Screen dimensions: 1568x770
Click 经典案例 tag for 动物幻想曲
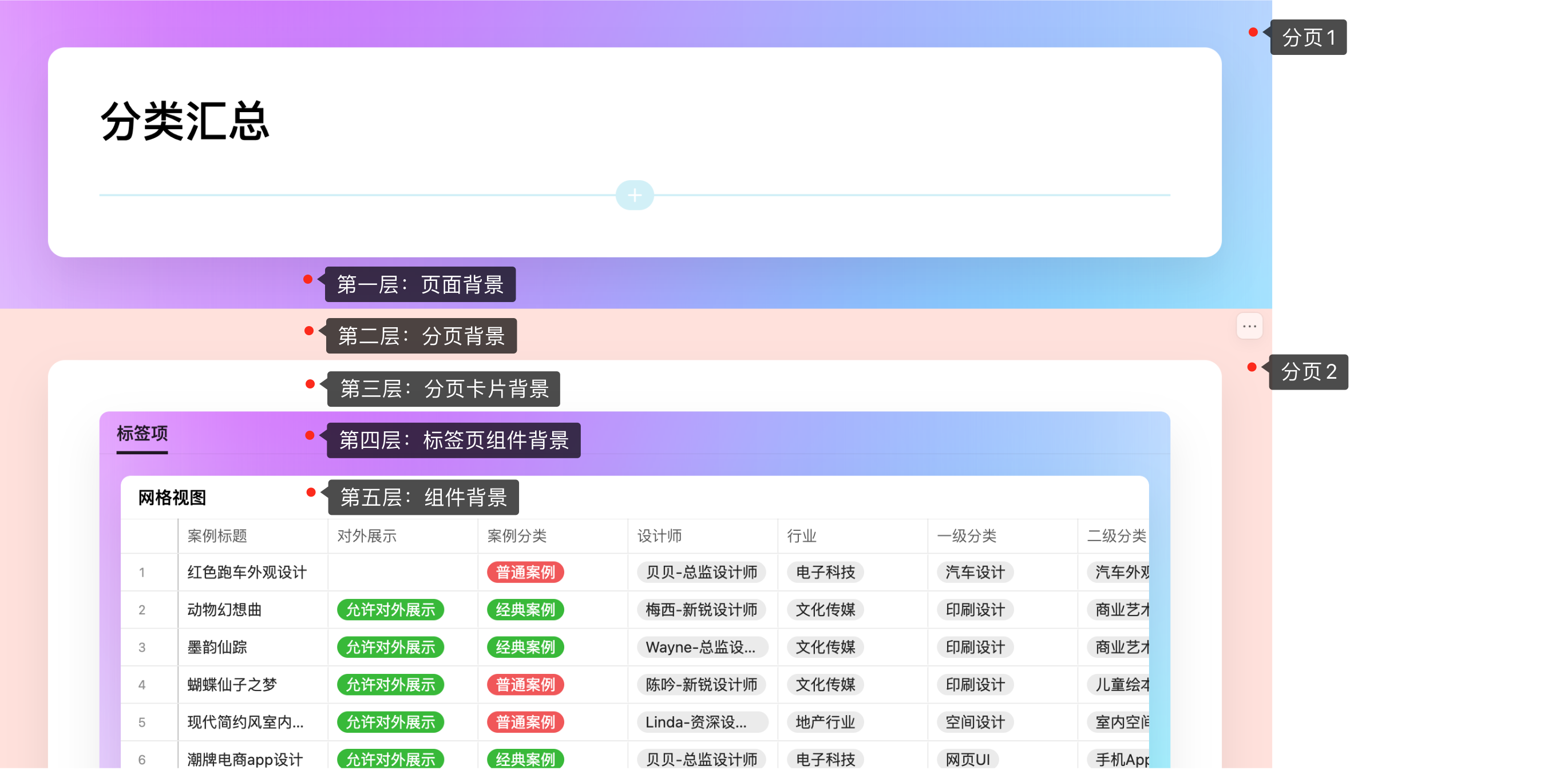pos(525,609)
